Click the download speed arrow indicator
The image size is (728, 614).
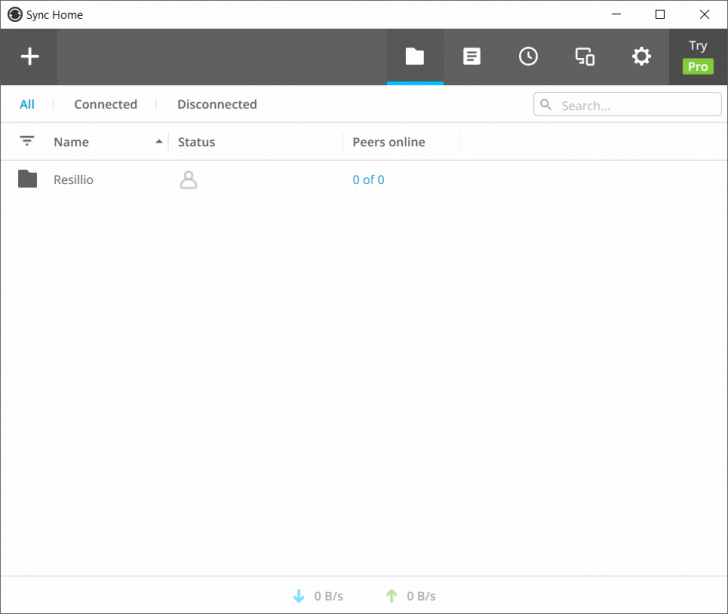[299, 596]
